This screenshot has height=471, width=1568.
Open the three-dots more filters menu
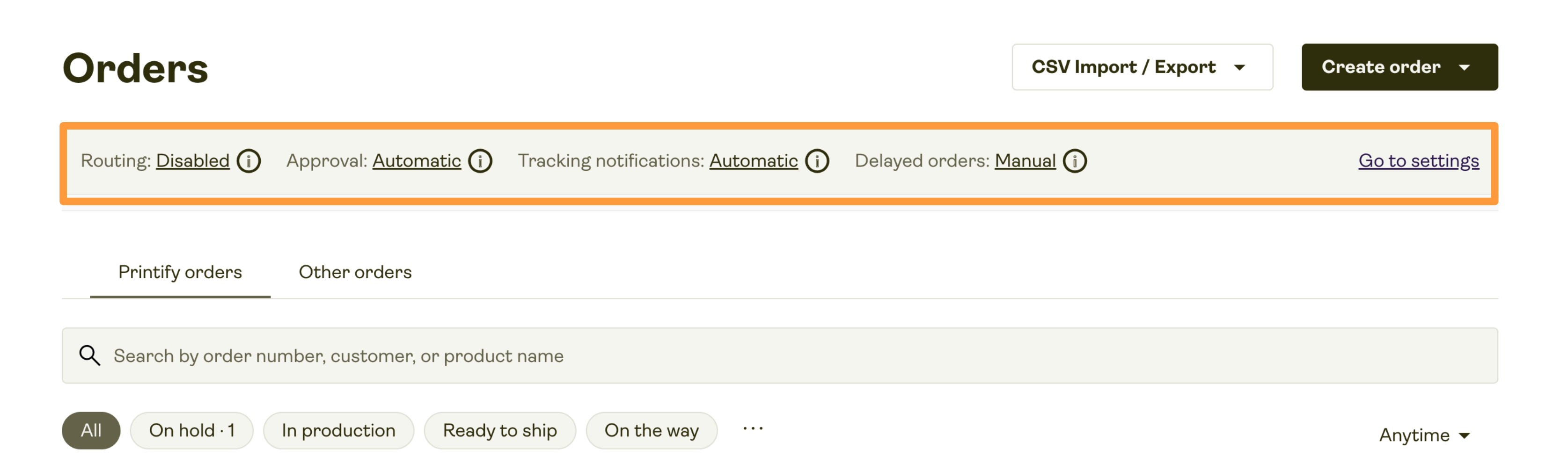click(753, 429)
